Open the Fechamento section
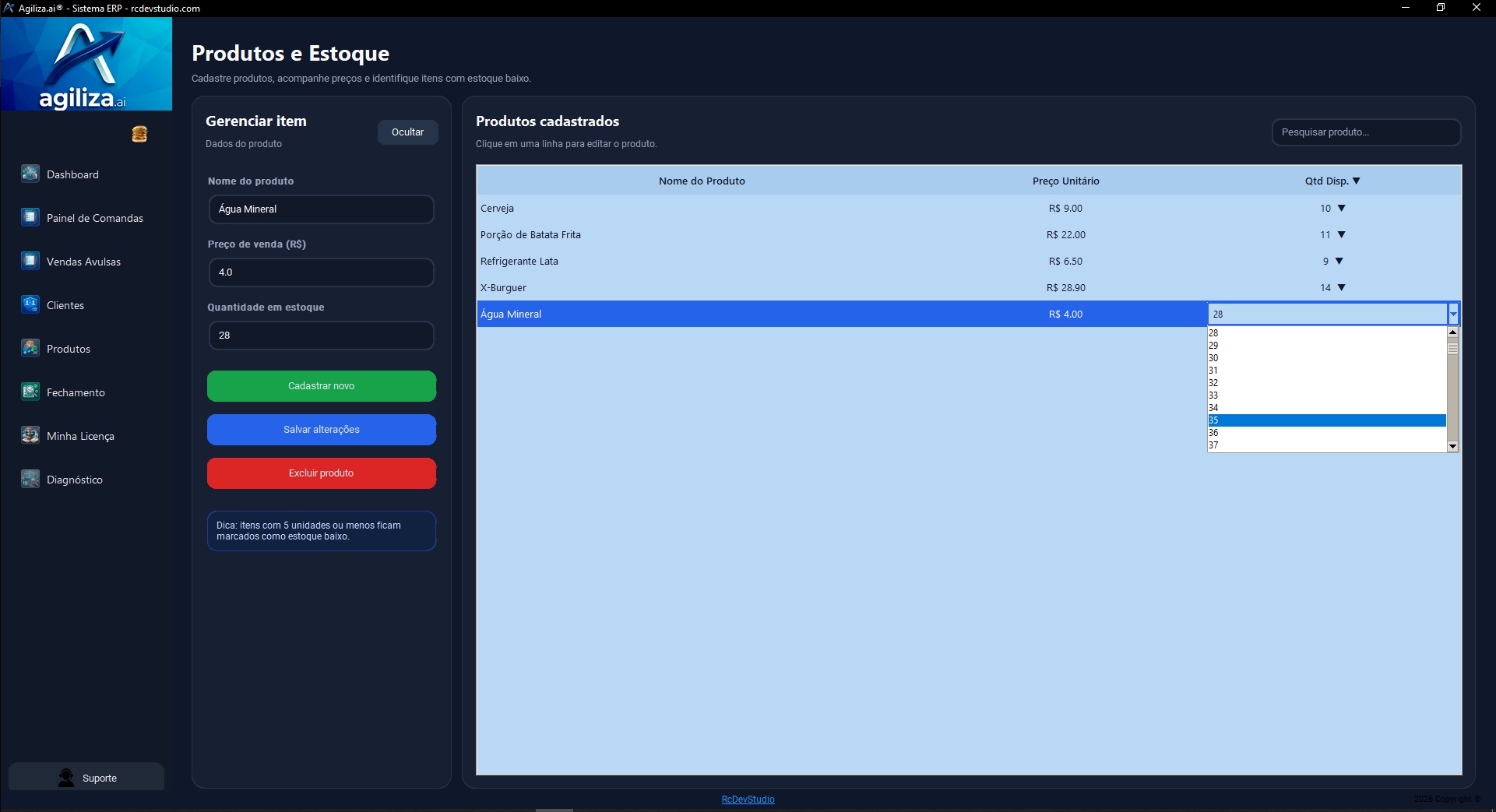This screenshot has height=812, width=1496. pyautogui.click(x=76, y=392)
